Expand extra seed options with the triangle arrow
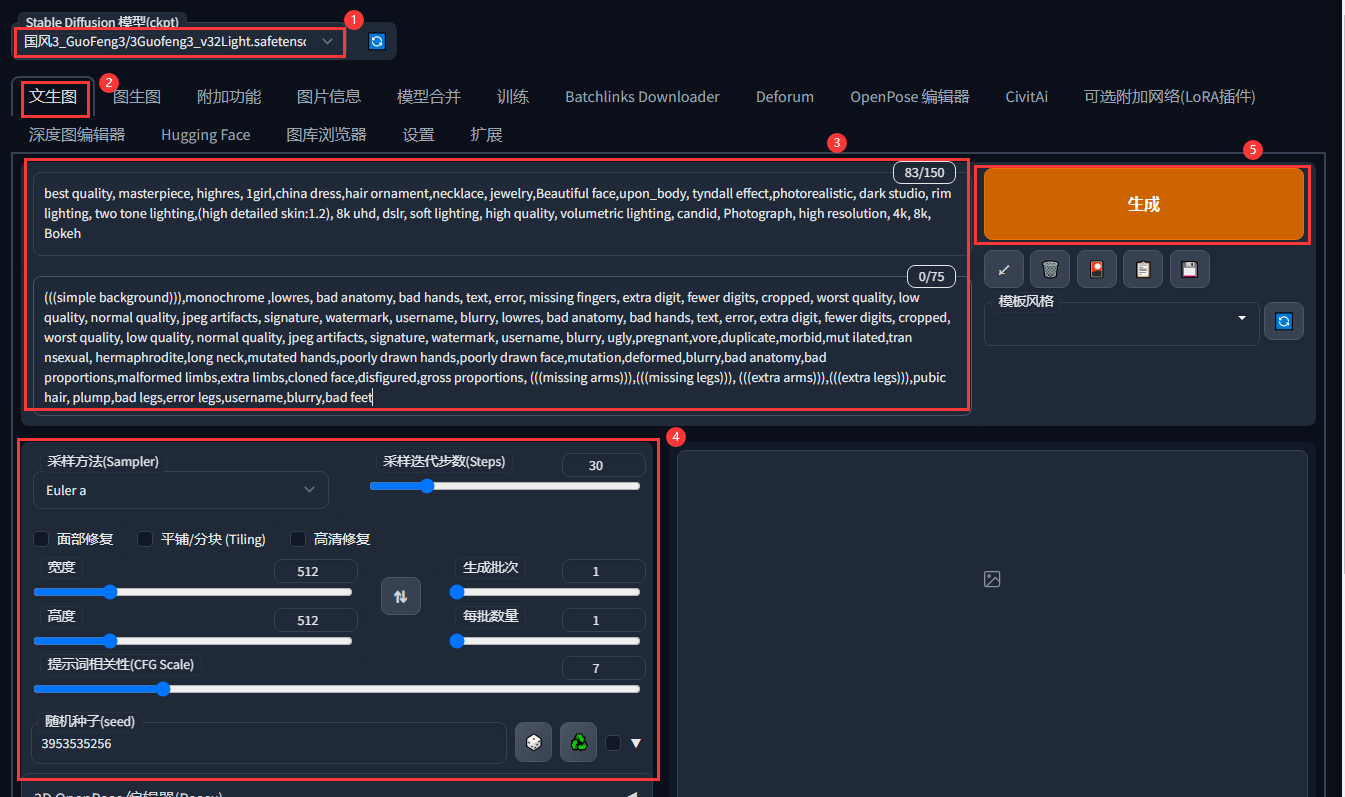This screenshot has height=797, width=1345. point(635,743)
